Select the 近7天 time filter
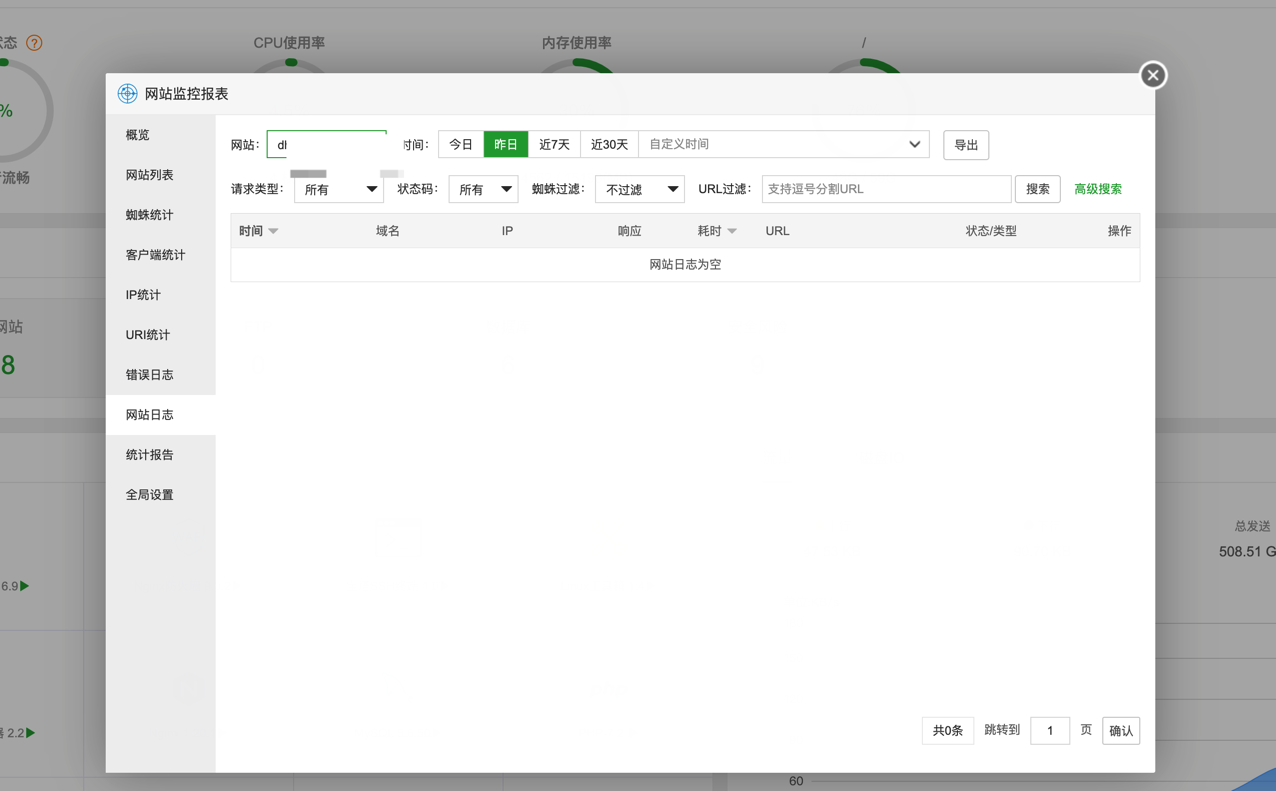This screenshot has width=1276, height=791. (x=554, y=144)
